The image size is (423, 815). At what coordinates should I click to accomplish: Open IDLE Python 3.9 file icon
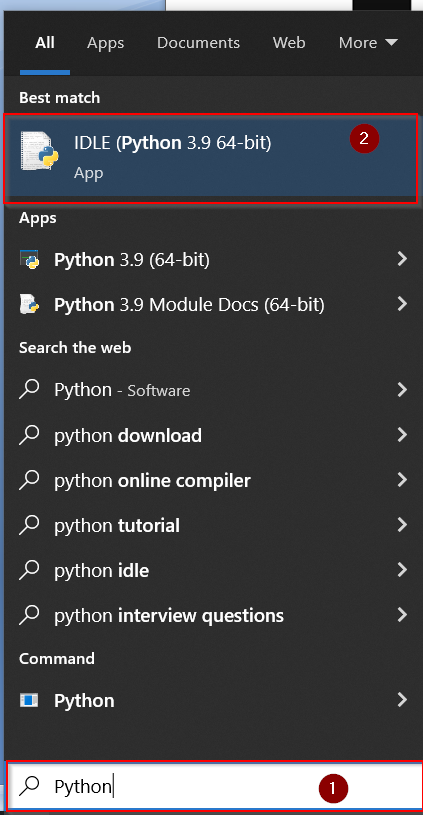(39, 150)
